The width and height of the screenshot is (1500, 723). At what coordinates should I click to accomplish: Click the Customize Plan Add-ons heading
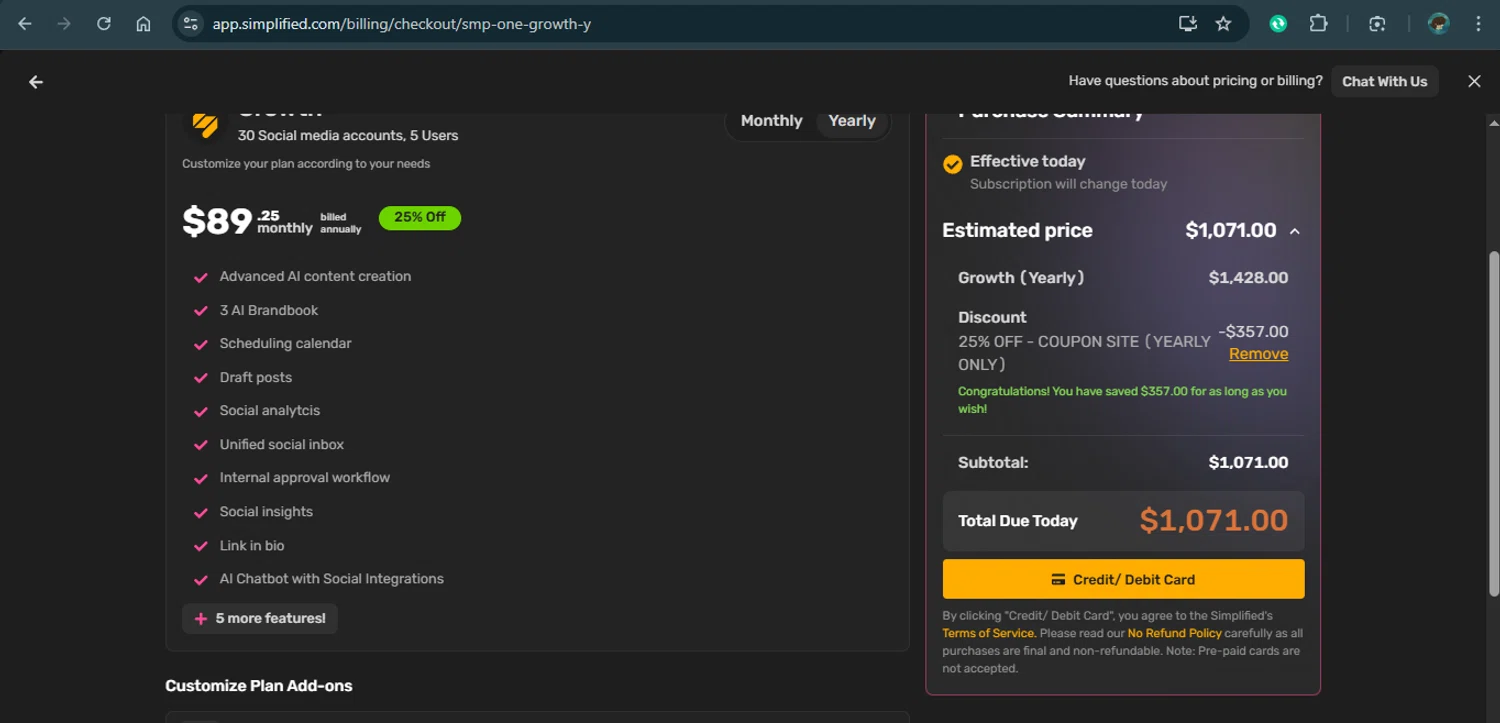pos(259,686)
